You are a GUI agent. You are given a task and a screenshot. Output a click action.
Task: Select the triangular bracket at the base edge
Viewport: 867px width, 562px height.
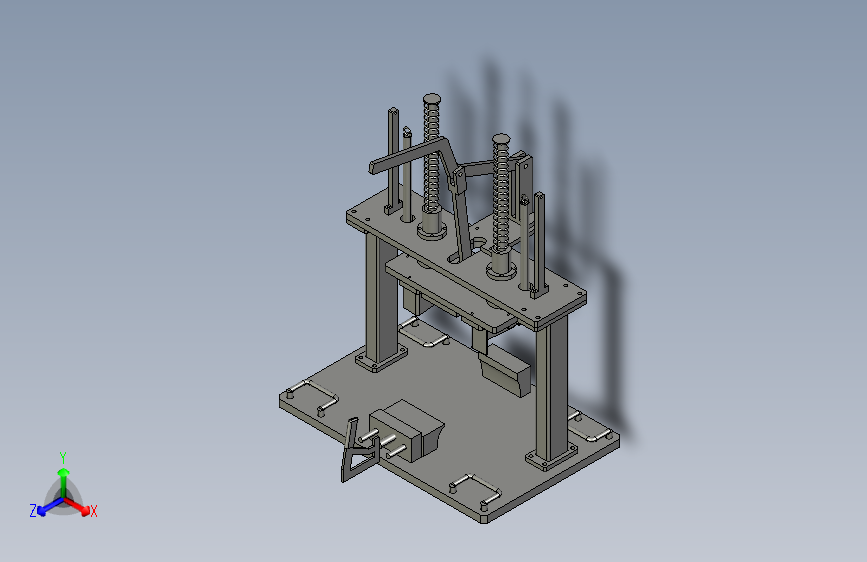coord(359,452)
